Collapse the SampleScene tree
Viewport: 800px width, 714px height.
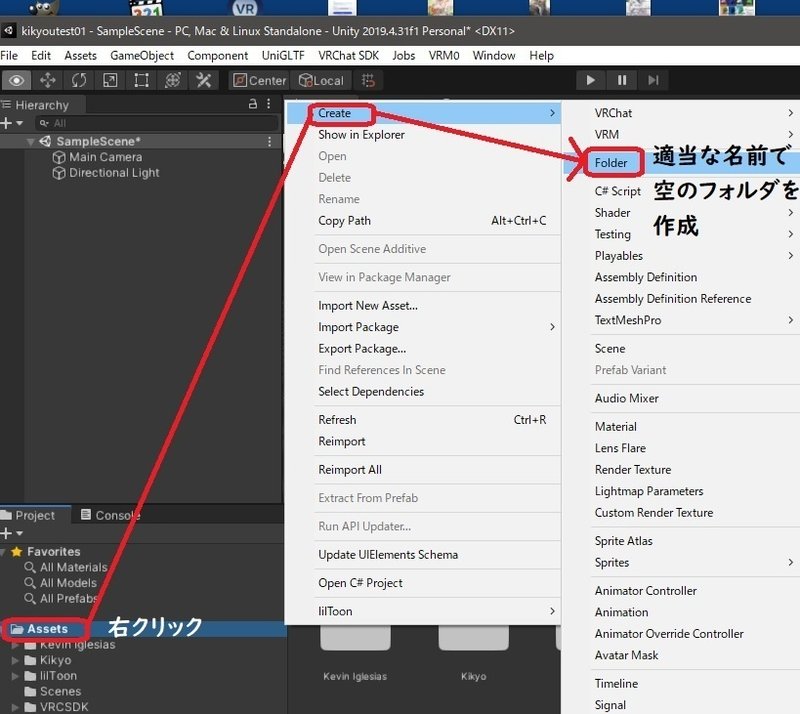[x=31, y=141]
